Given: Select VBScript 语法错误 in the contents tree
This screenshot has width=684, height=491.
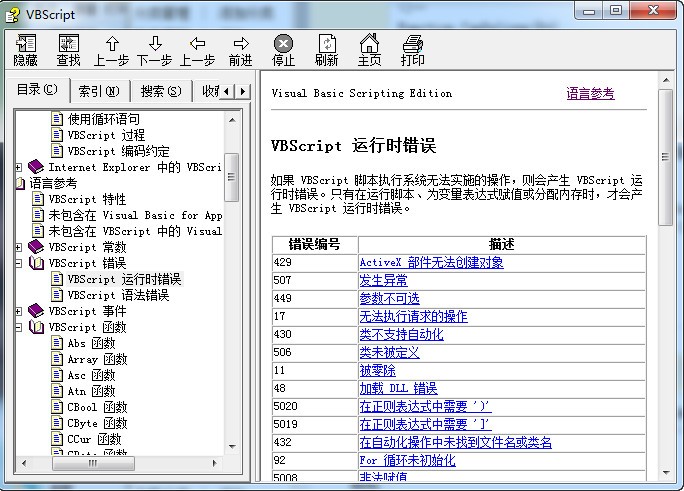Looking at the screenshot, I should tap(118, 295).
